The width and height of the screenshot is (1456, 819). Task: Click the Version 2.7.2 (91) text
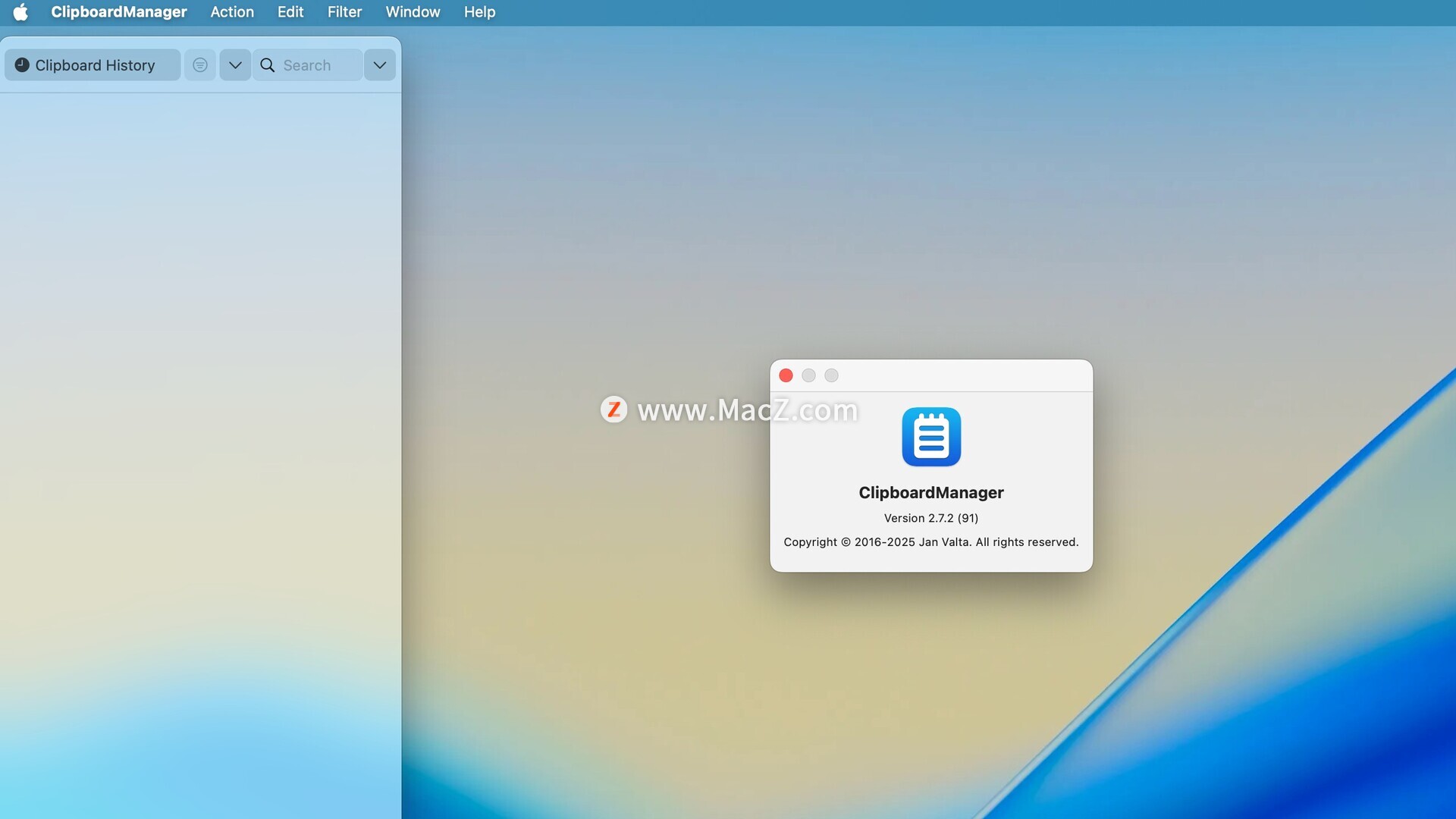[x=931, y=518]
